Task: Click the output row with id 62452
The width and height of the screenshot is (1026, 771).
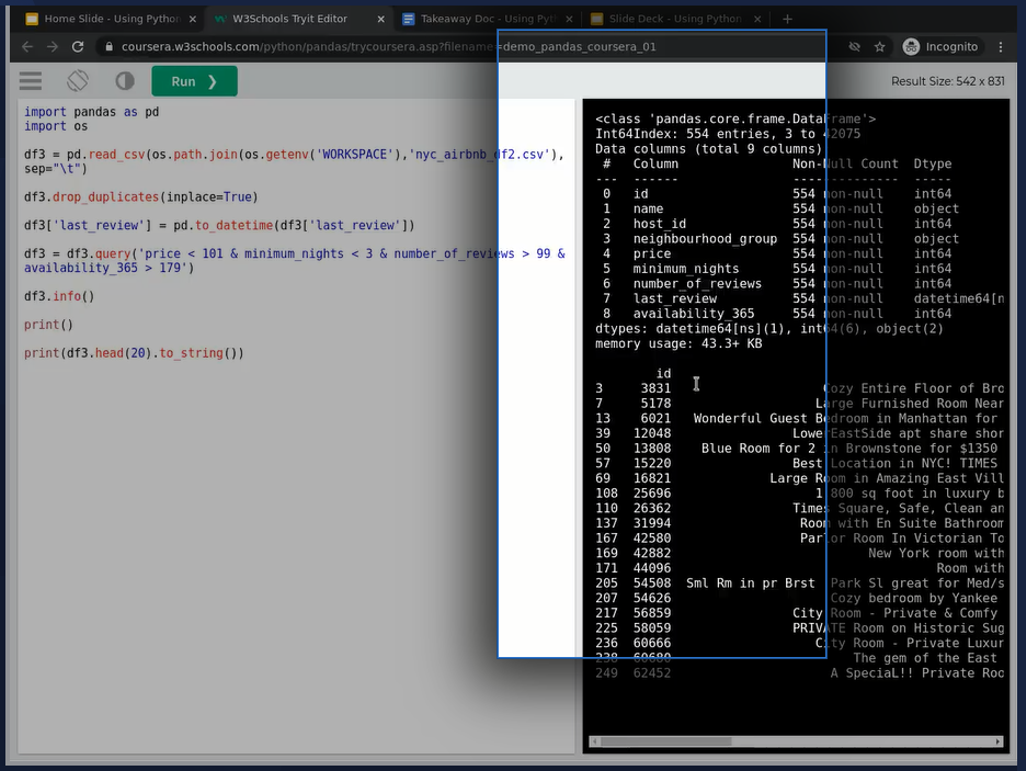Action: pos(799,673)
